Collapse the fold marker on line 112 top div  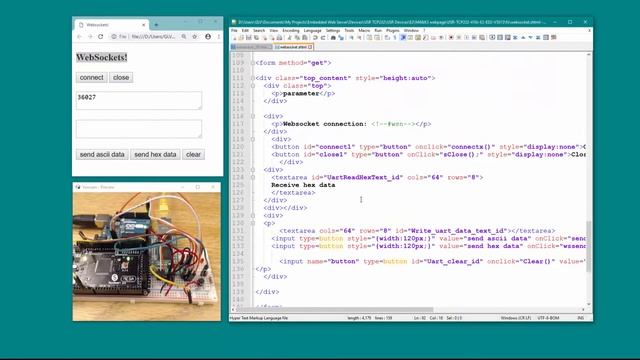(x=253, y=86)
